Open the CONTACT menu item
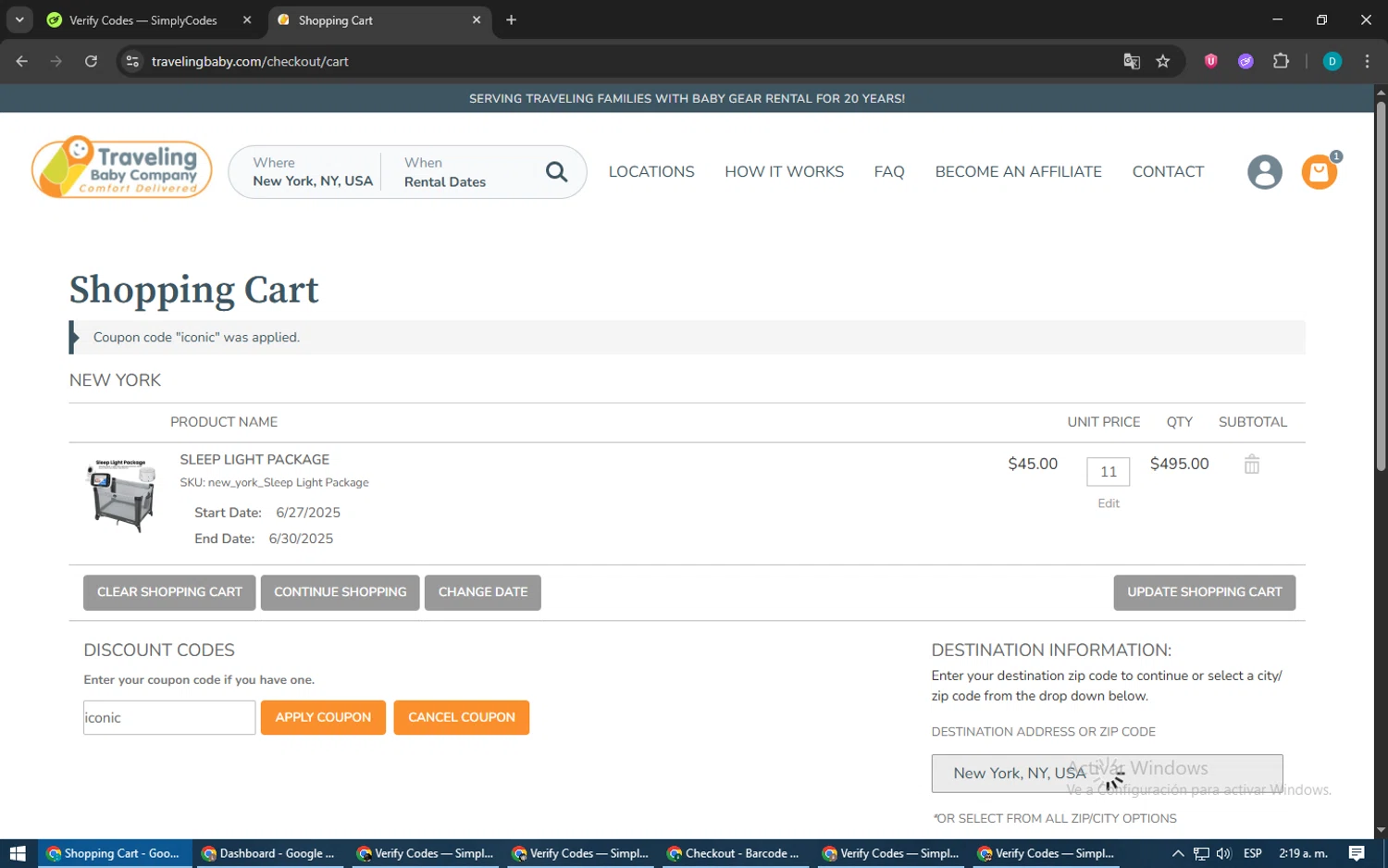1388x868 pixels. click(1168, 171)
